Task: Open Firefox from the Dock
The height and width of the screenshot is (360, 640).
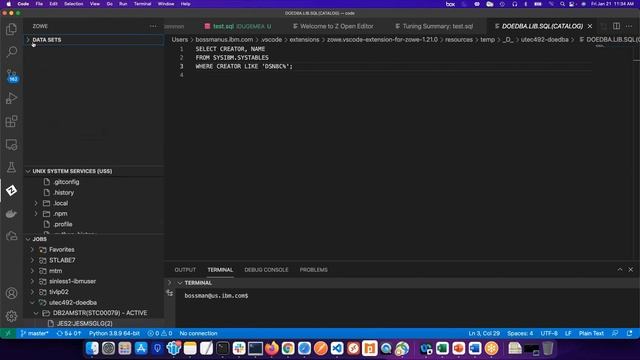Action: click(x=271, y=348)
